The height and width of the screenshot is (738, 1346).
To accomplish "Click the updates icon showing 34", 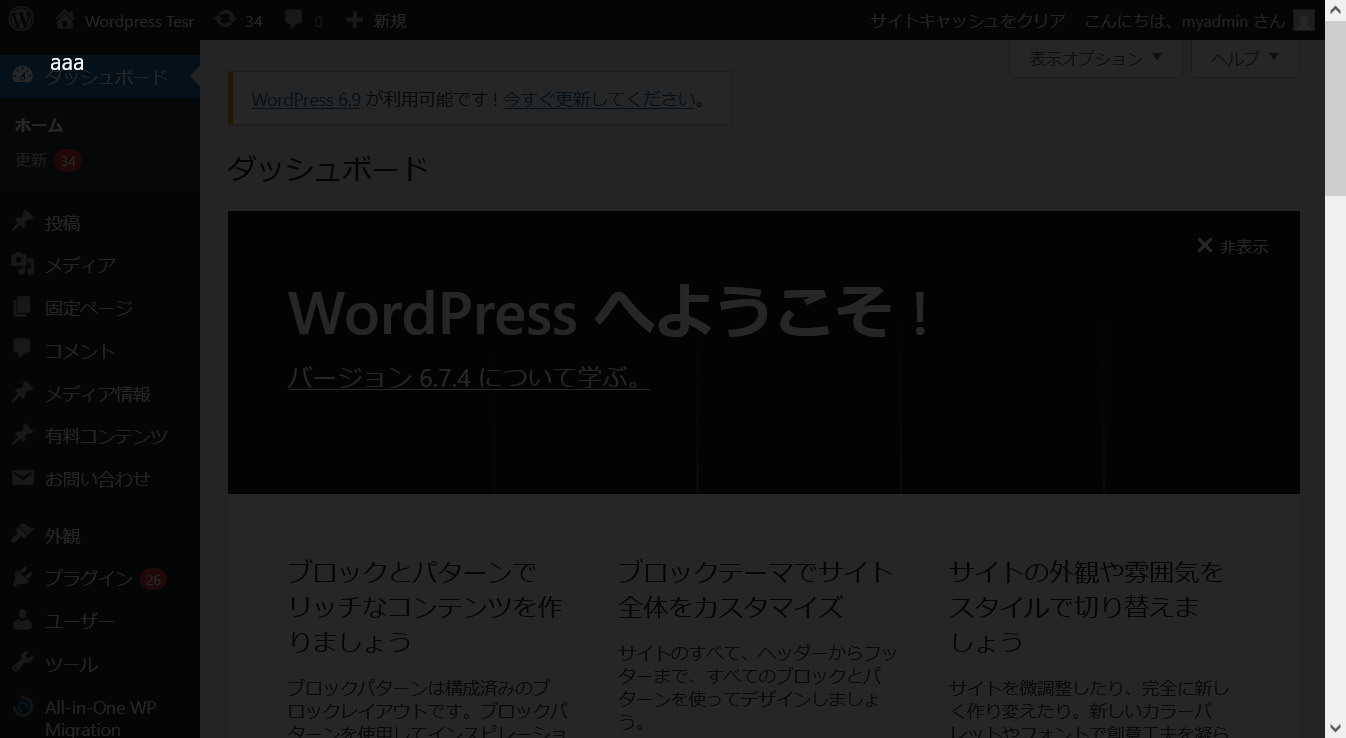I will tap(227, 20).
